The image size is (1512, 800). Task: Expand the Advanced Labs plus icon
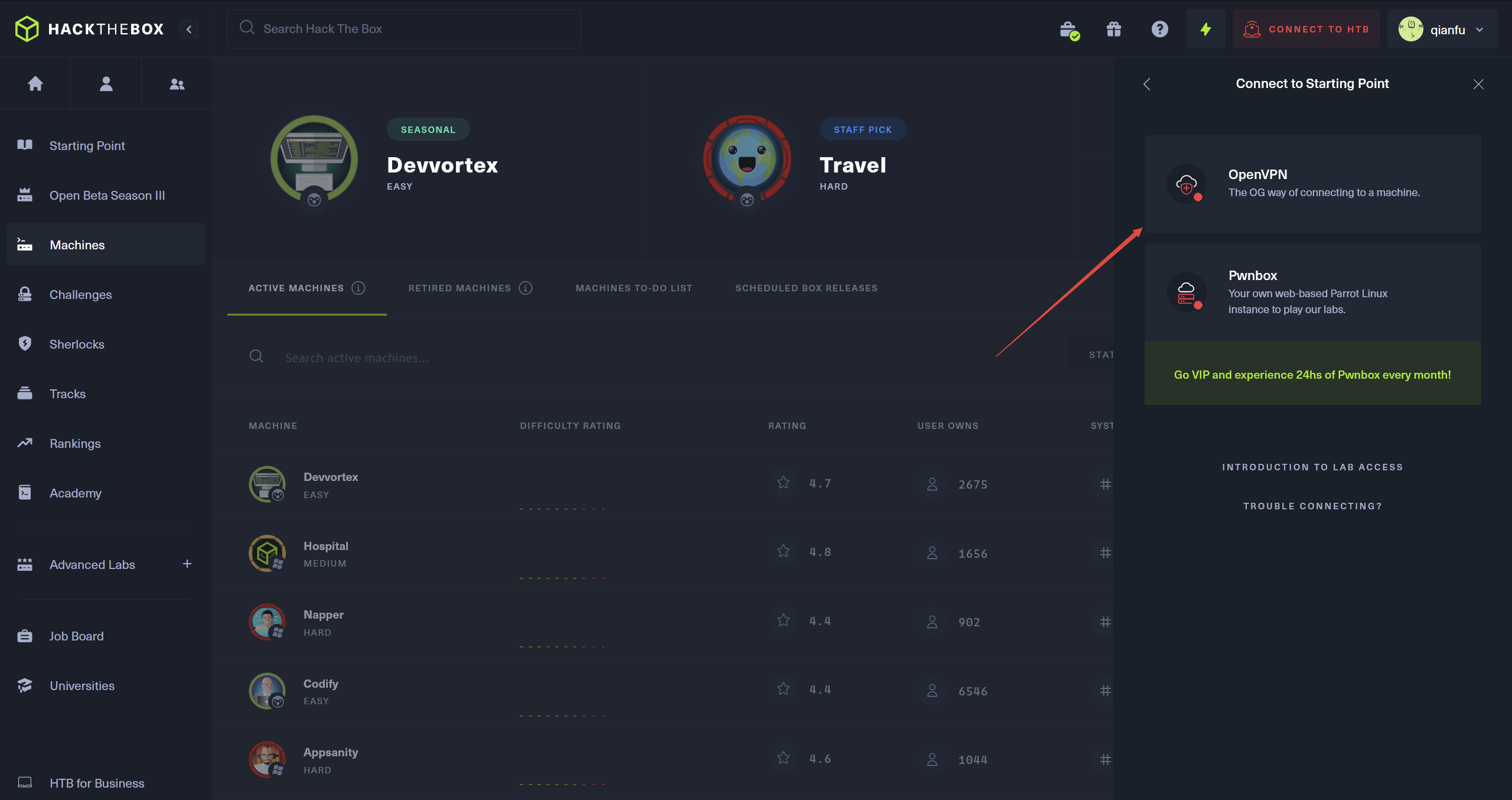point(187,564)
